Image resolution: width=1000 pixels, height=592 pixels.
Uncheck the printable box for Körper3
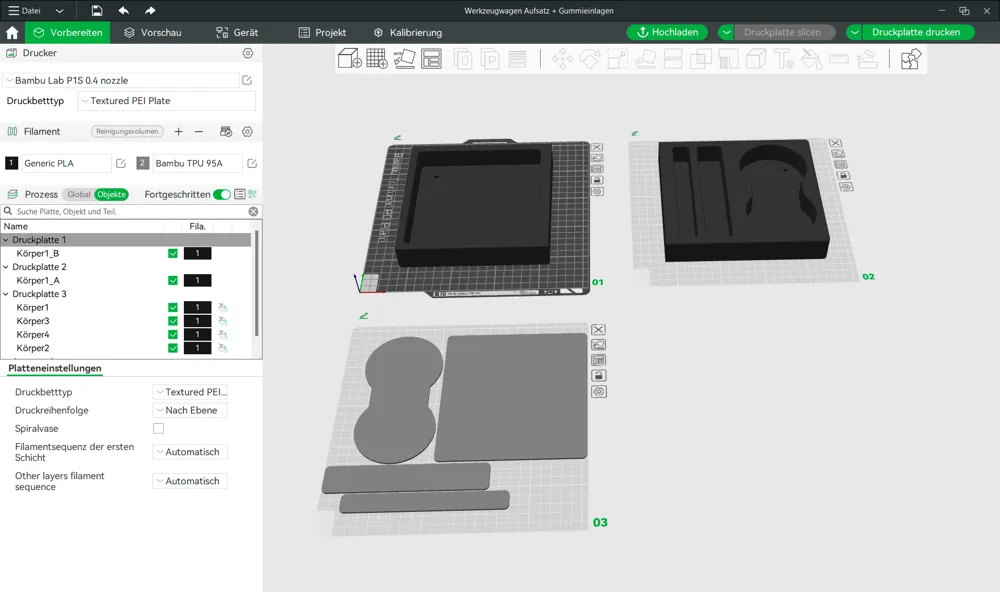point(173,321)
